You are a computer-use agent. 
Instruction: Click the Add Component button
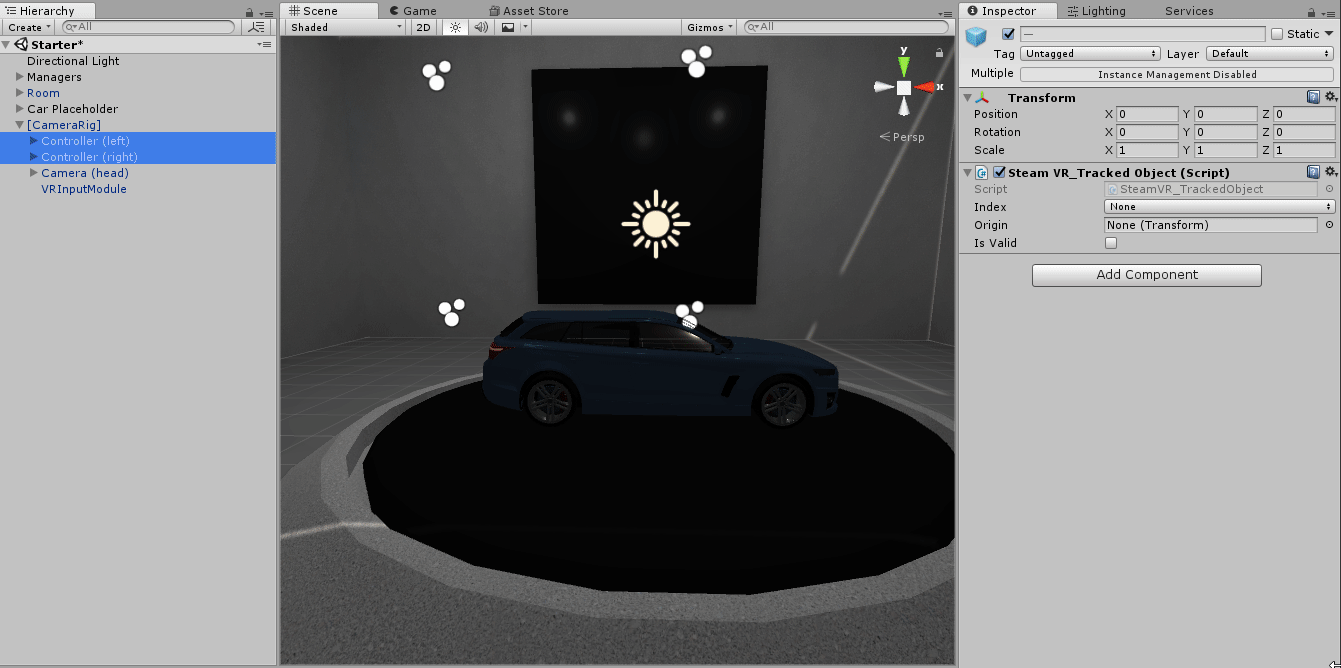(x=1146, y=275)
